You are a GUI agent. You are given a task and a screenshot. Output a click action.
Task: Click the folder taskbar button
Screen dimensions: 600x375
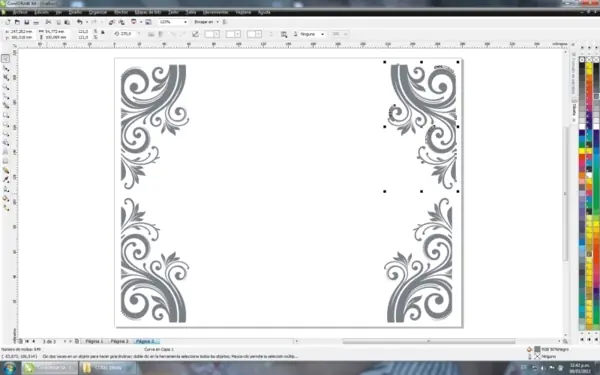[x=107, y=368]
